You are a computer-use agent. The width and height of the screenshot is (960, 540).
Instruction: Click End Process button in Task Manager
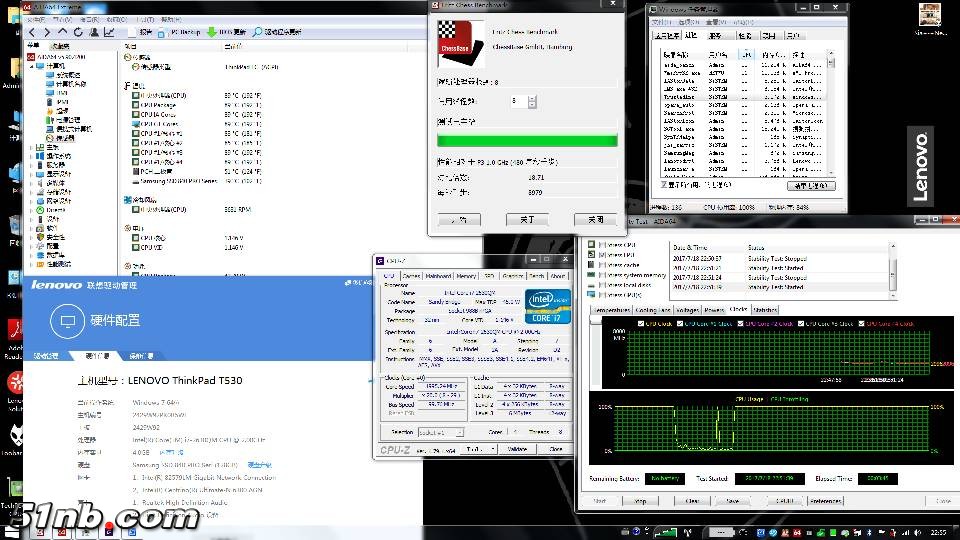[811, 186]
